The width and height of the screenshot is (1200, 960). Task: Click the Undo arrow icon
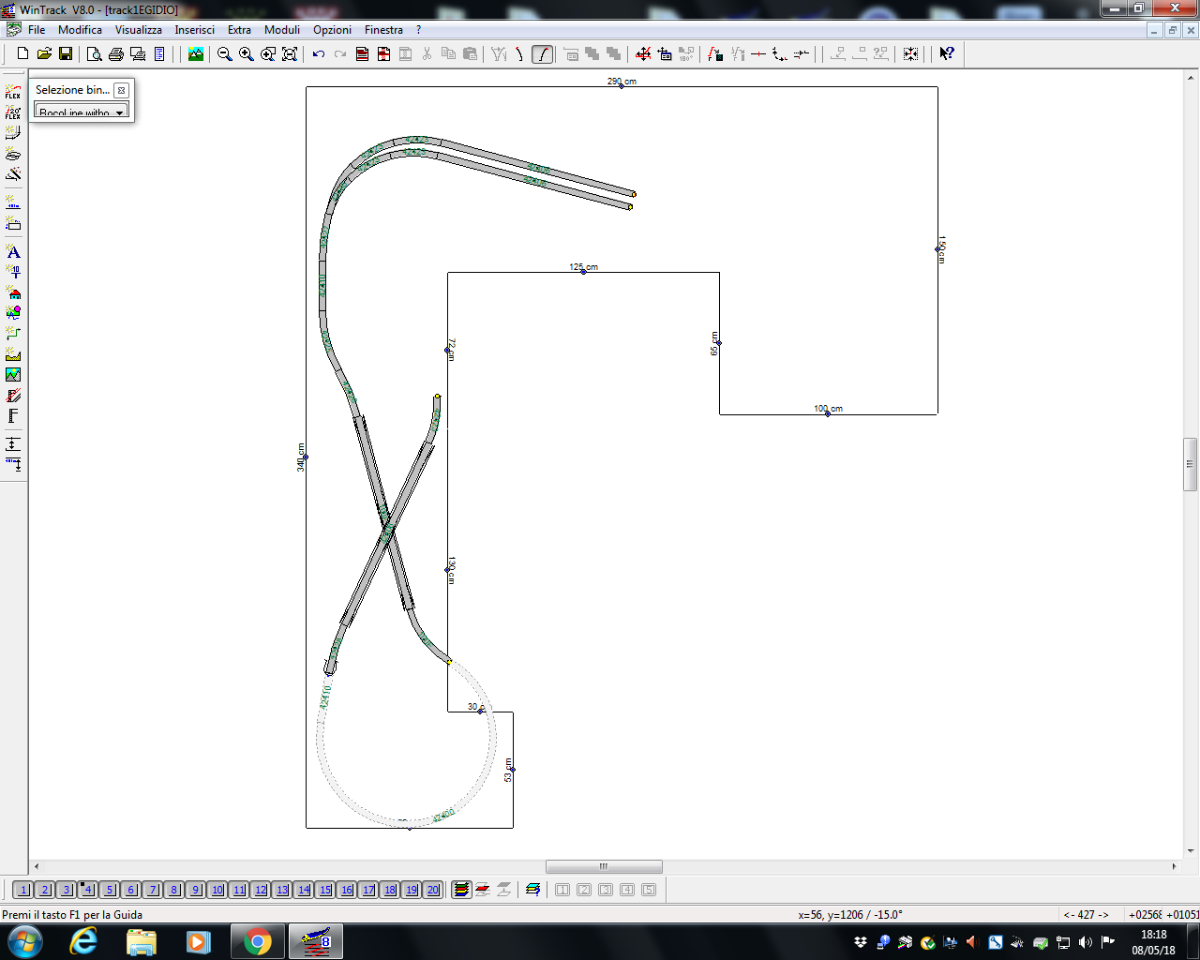(318, 54)
